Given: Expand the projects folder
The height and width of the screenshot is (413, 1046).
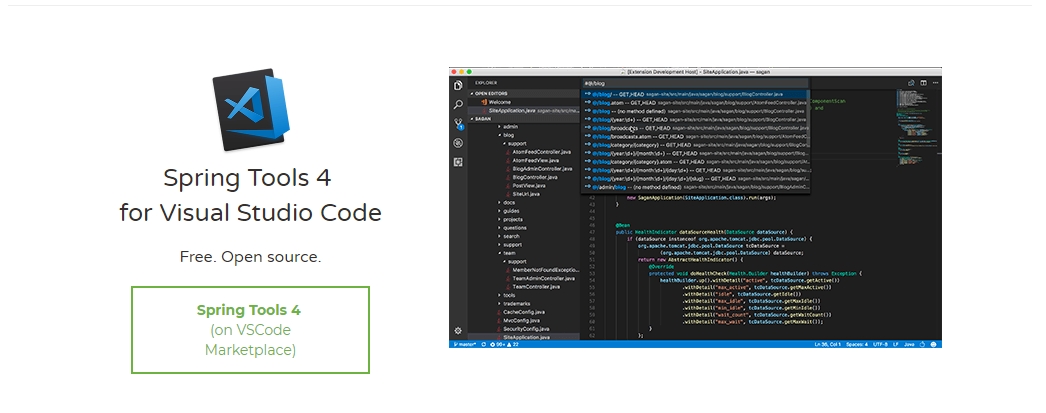Looking at the screenshot, I should 512,220.
